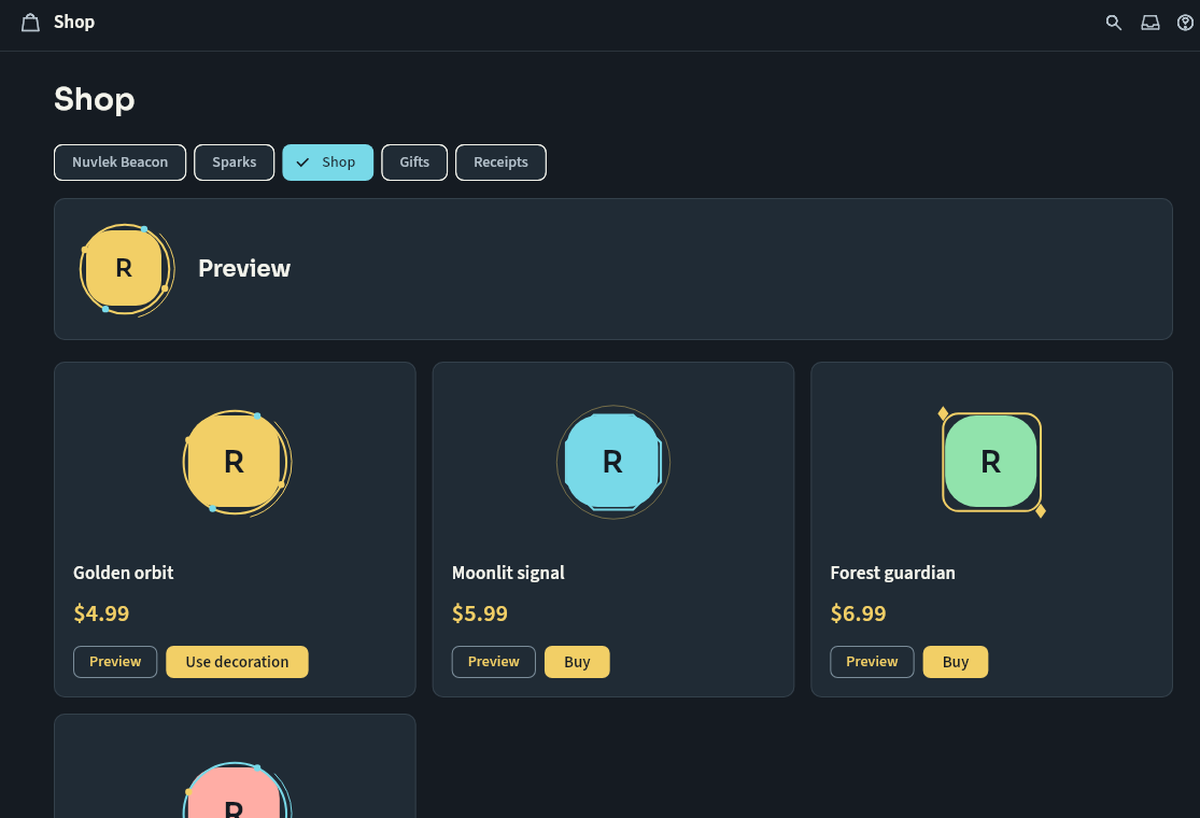Preview the Moonlit signal decoration
Viewport: 1200px width, 818px height.
[494, 662]
